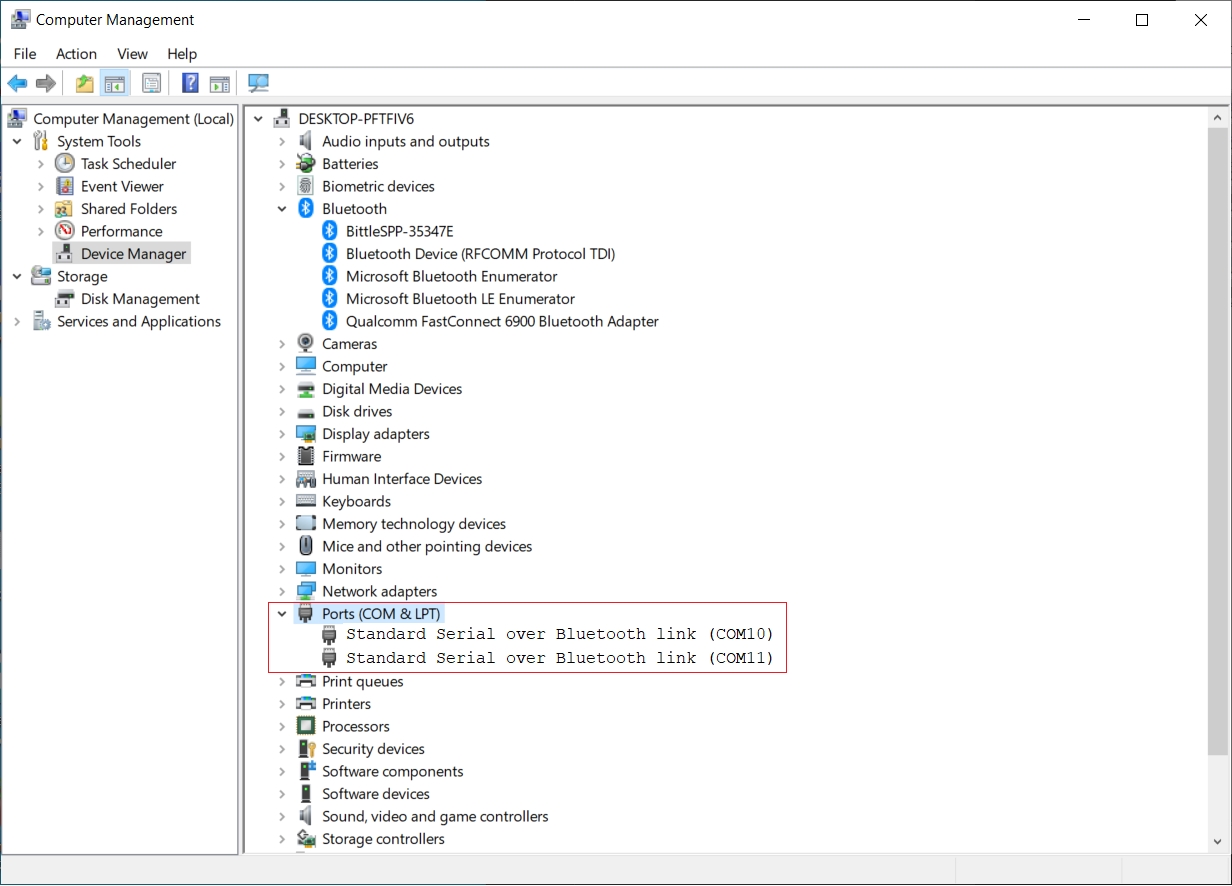This screenshot has height=886, width=1232.
Task: Click the blue Help question mark icon
Action: (x=190, y=83)
